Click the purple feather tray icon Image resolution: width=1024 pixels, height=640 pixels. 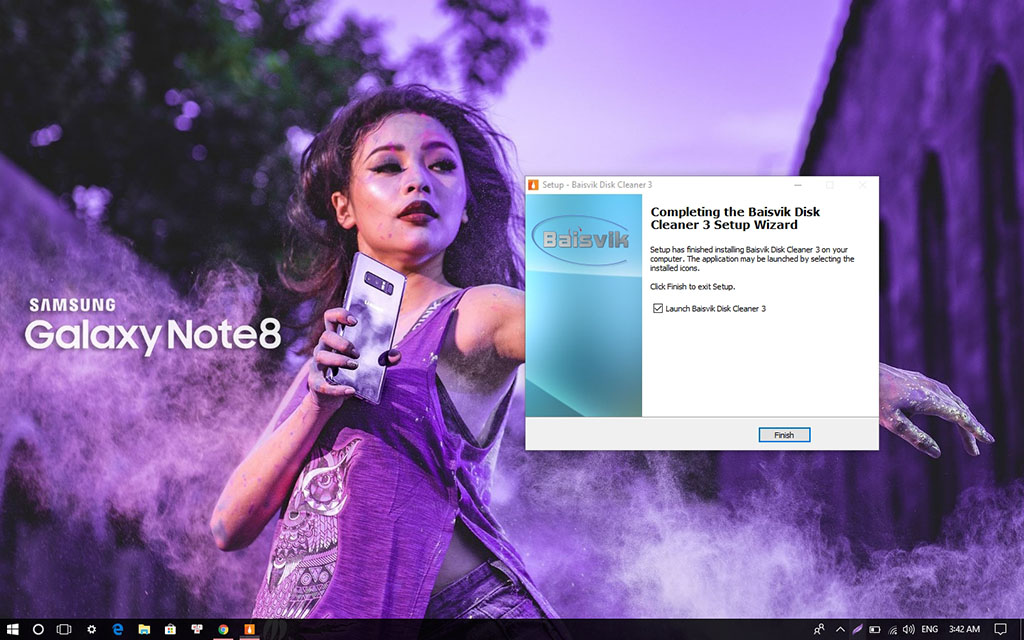click(857, 630)
